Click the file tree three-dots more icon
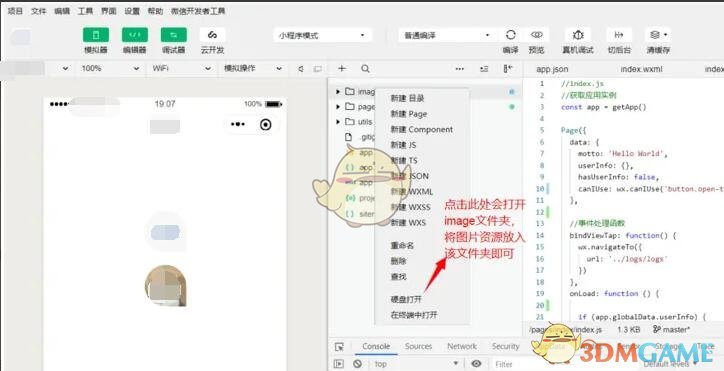The image size is (724, 371). 459,68
